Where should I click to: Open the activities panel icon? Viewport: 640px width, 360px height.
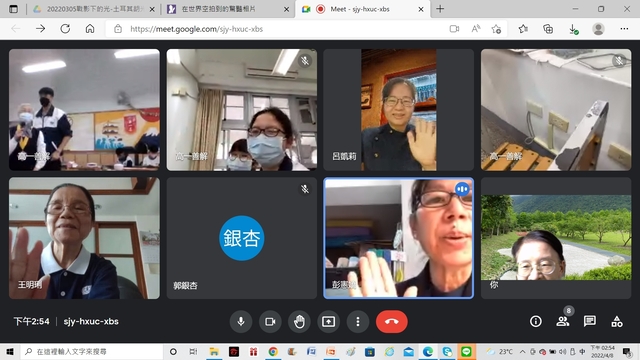click(617, 322)
